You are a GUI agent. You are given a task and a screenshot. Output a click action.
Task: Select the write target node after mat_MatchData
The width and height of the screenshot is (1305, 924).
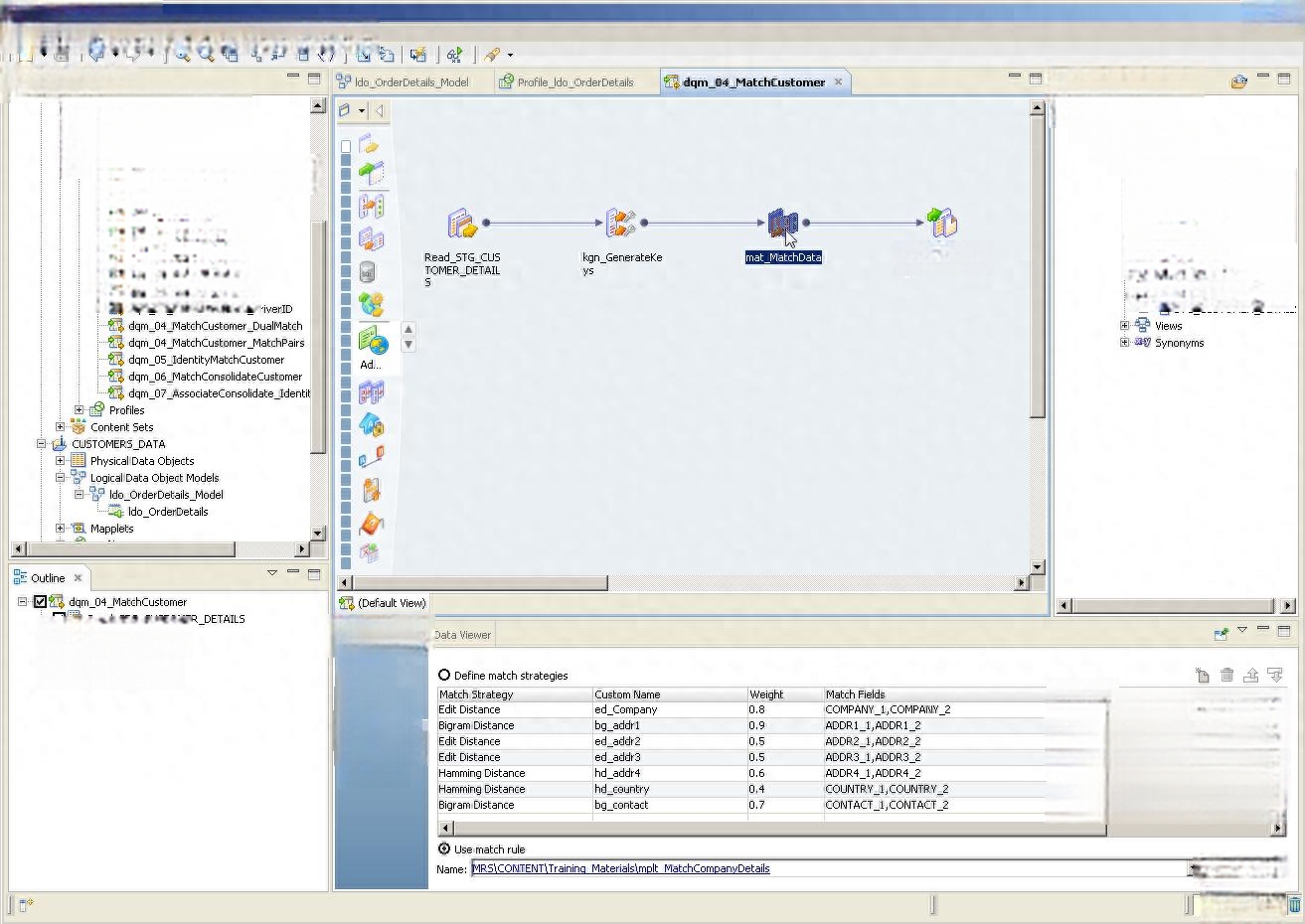point(942,223)
